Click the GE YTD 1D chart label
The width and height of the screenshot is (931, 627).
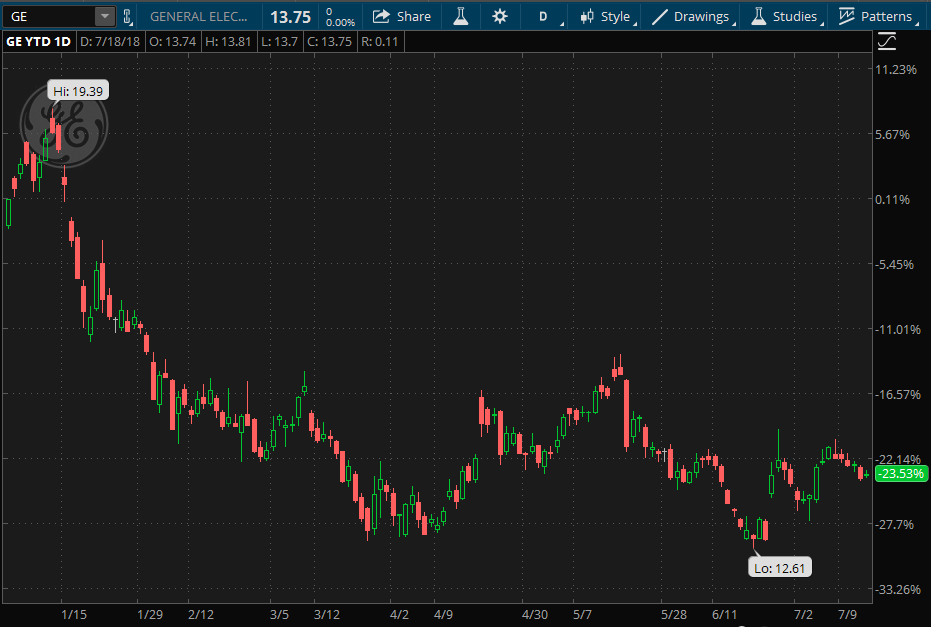pos(39,42)
